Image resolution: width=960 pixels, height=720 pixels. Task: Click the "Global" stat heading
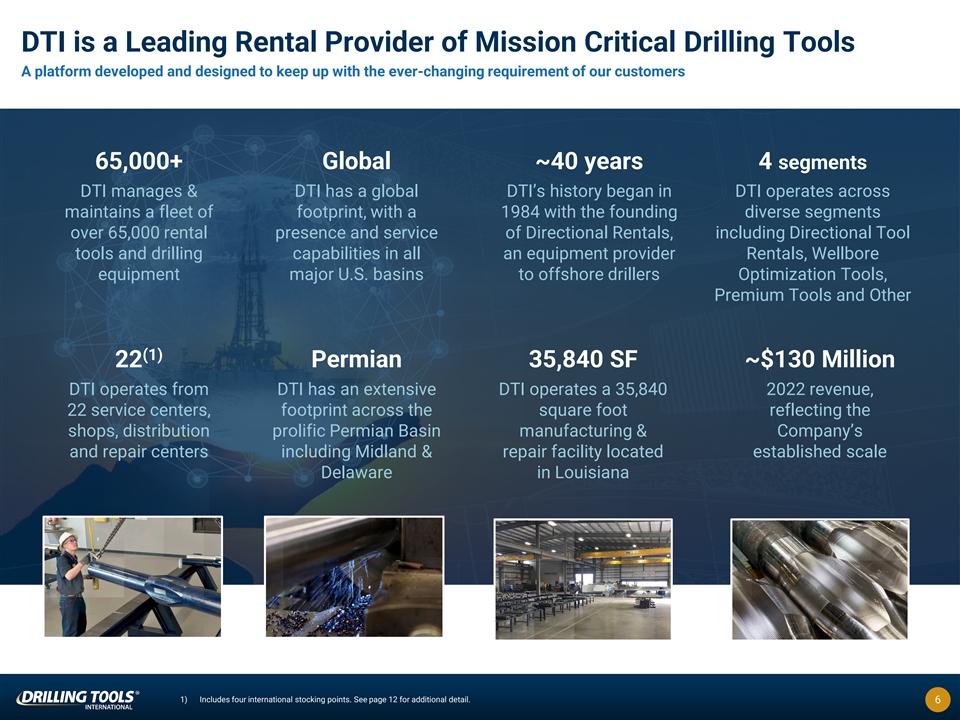coord(356,162)
